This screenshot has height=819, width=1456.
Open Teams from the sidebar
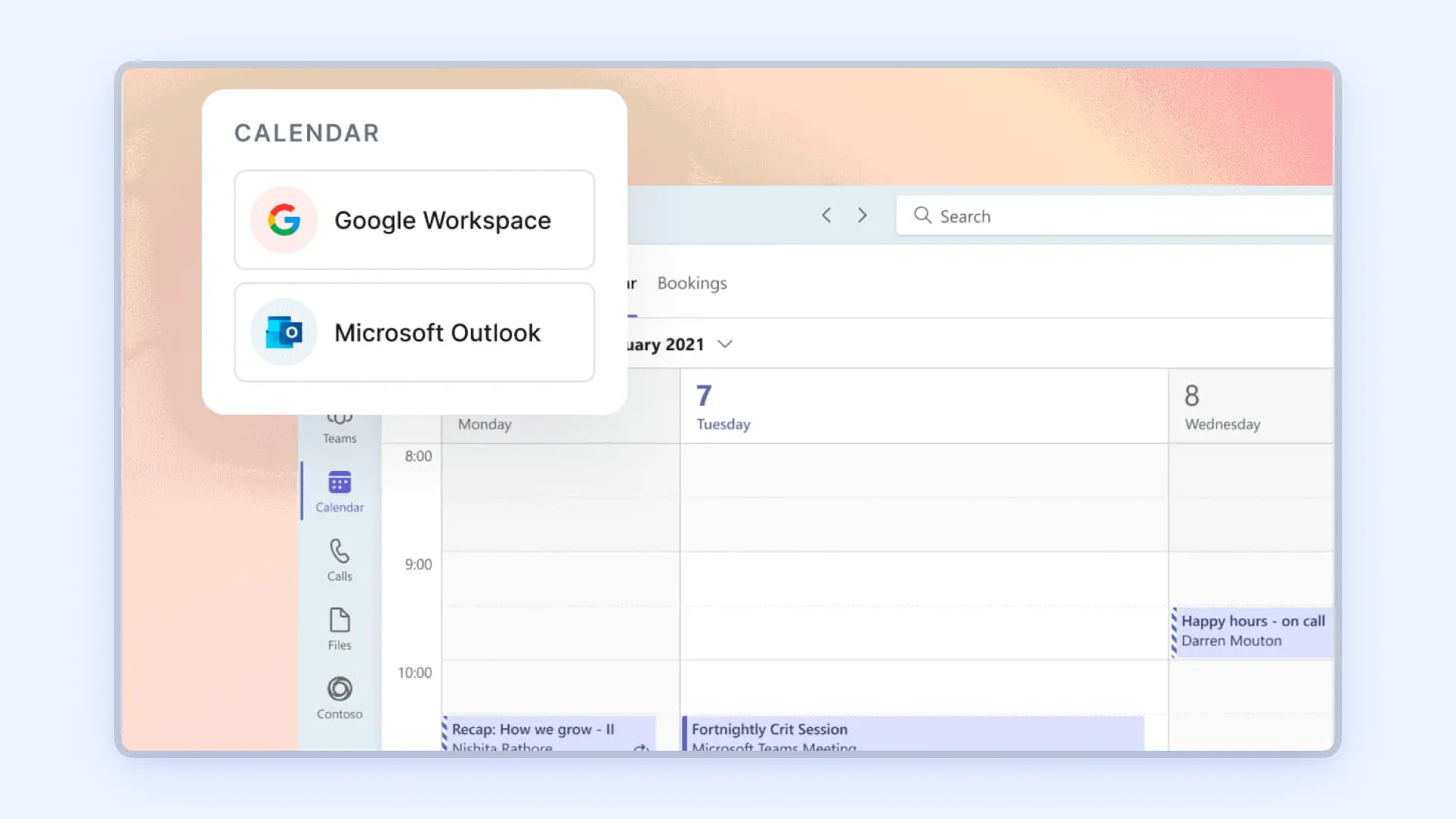(338, 425)
